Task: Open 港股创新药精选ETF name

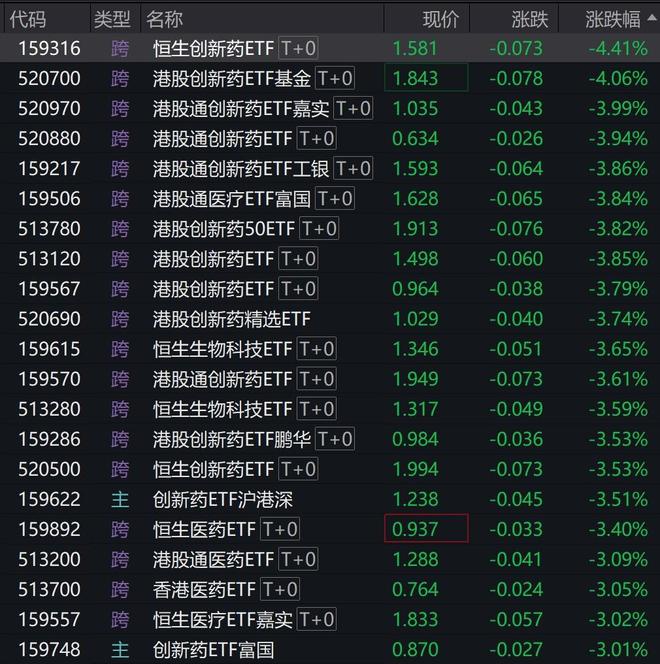Action: 232,319
